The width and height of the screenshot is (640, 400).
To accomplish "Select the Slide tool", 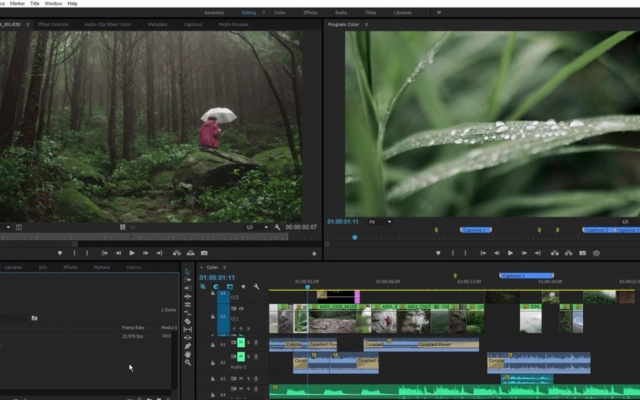I will point(187,338).
